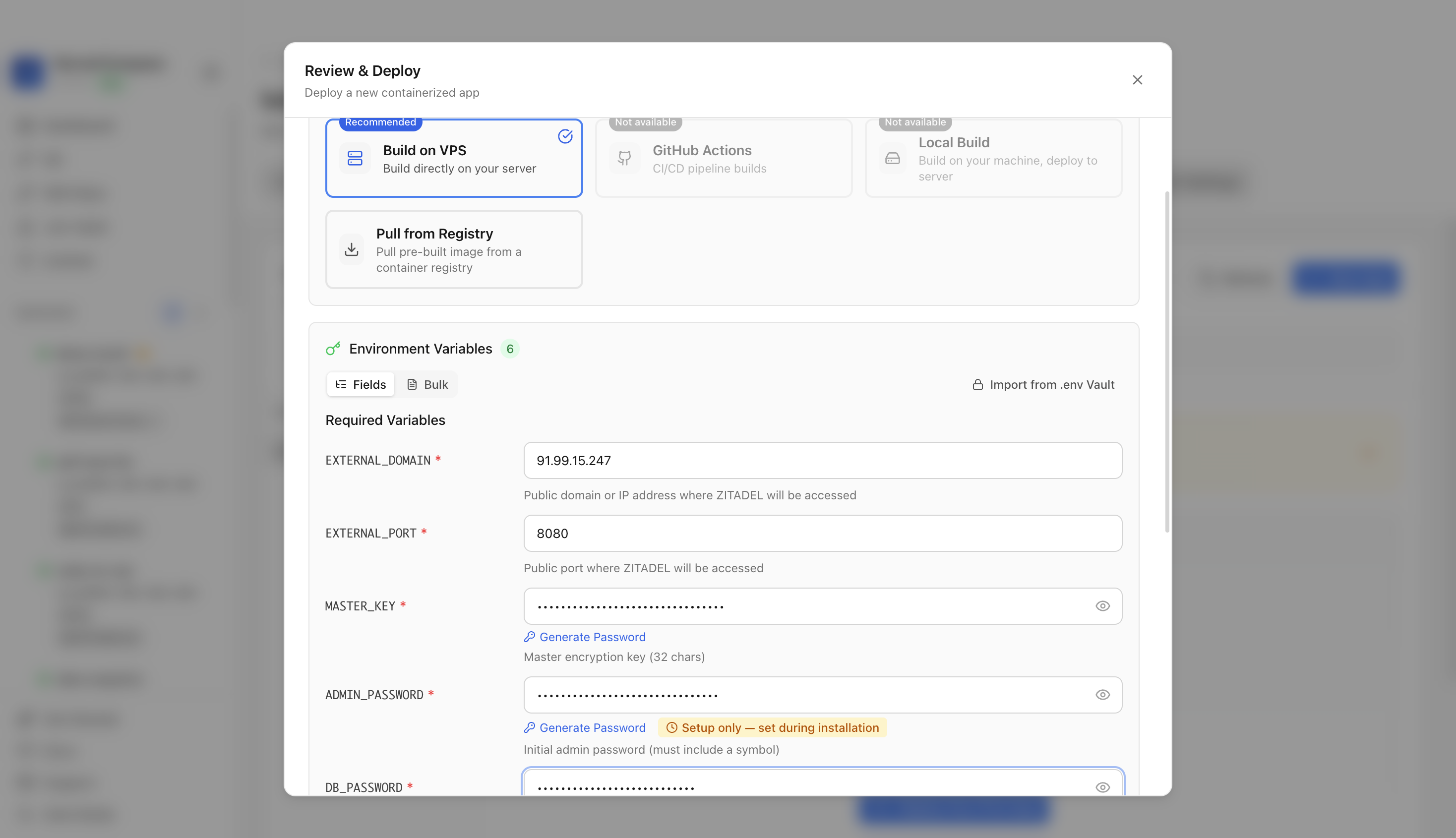Focus the EXTERNAL_DOMAIN input field
This screenshot has width=1456, height=838.
[x=822, y=461]
